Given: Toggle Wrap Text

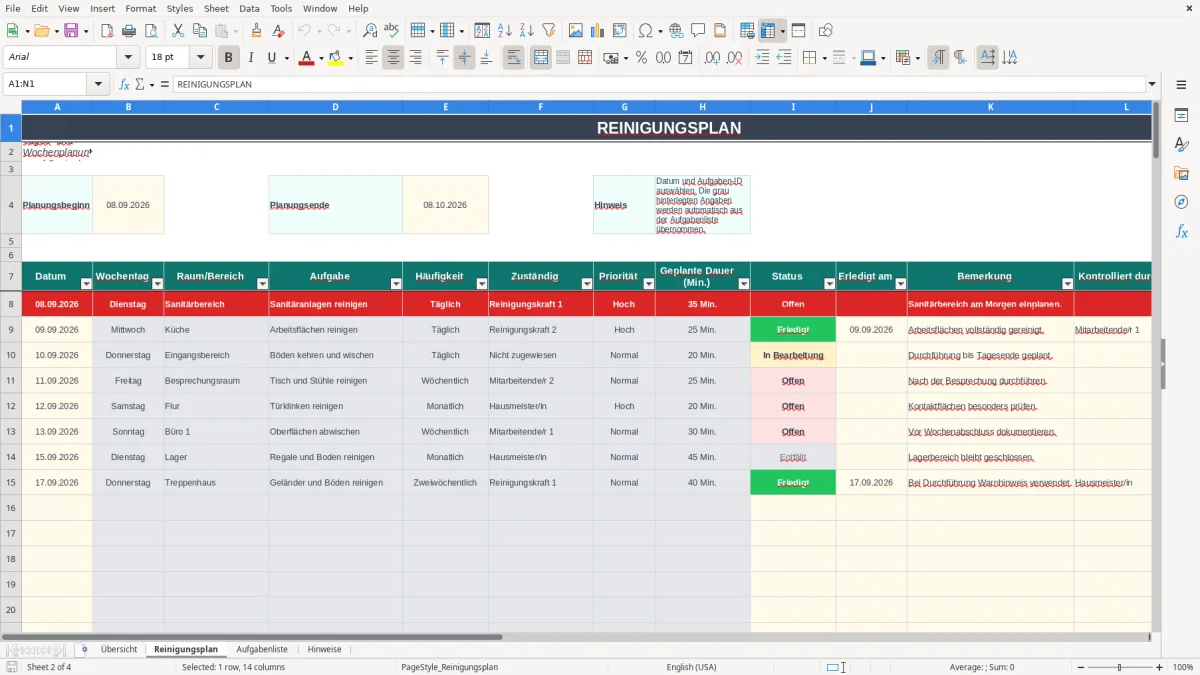Looking at the screenshot, I should (514, 58).
